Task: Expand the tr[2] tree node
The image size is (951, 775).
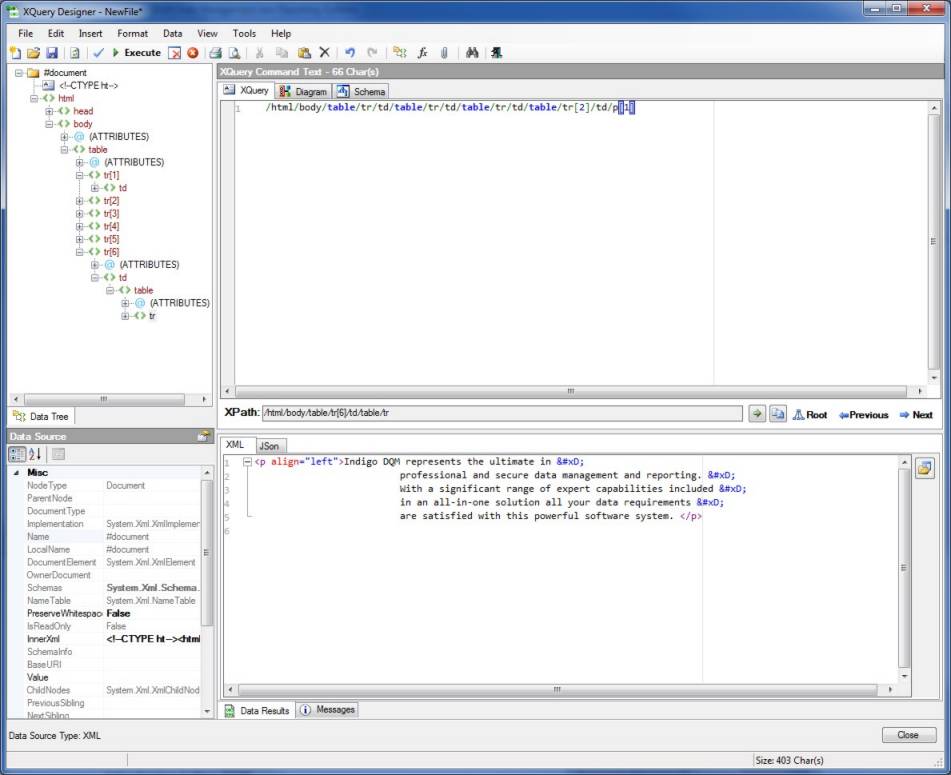Action: click(x=81, y=201)
